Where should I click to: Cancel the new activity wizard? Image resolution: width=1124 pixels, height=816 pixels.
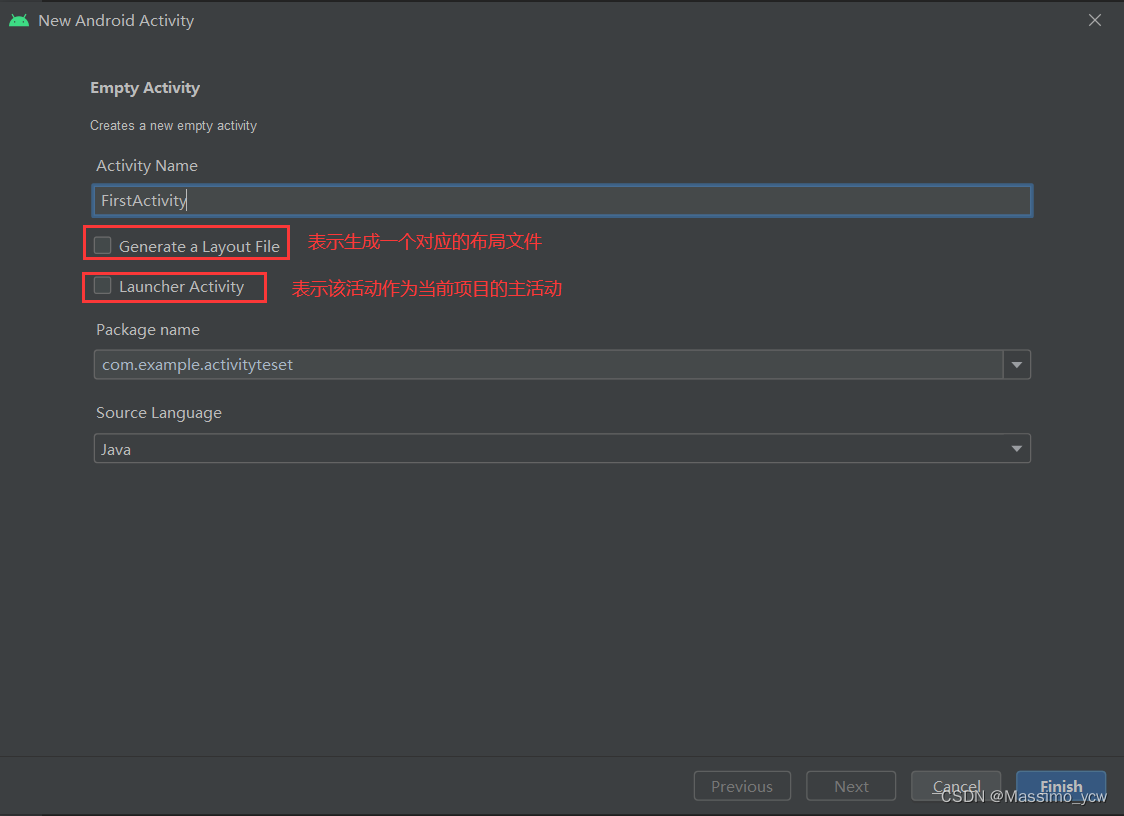click(x=956, y=786)
